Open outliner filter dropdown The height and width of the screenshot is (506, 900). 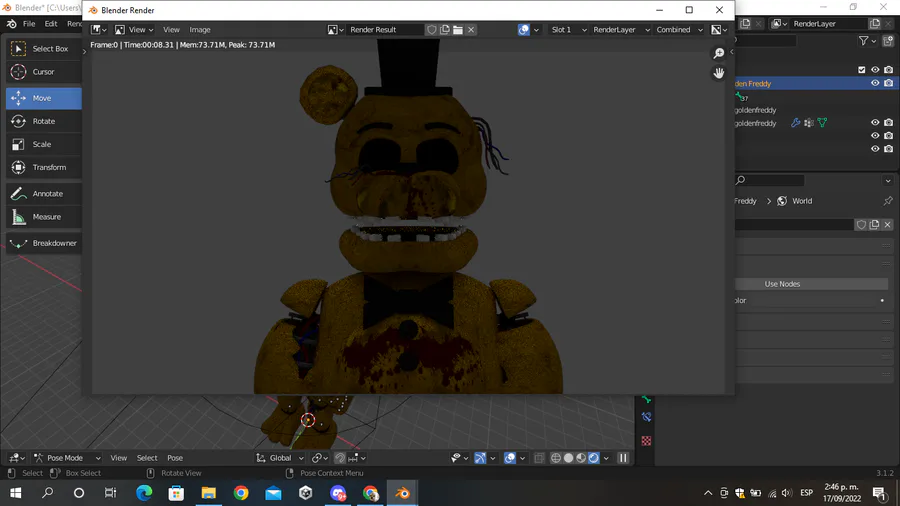(867, 41)
